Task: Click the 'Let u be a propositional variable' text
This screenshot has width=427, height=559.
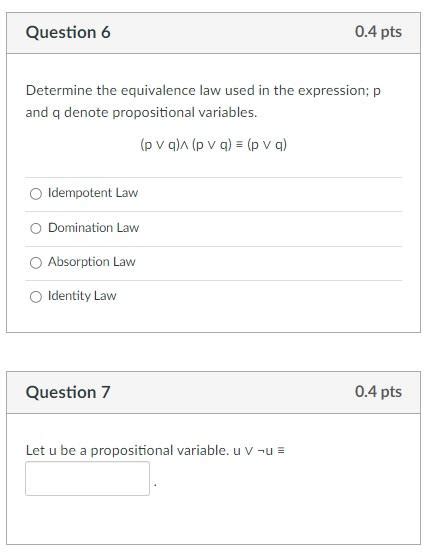Action: [x=128, y=451]
